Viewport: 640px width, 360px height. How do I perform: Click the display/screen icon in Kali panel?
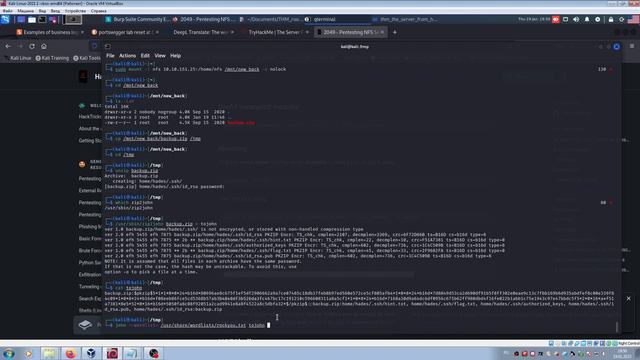pos(565,19)
